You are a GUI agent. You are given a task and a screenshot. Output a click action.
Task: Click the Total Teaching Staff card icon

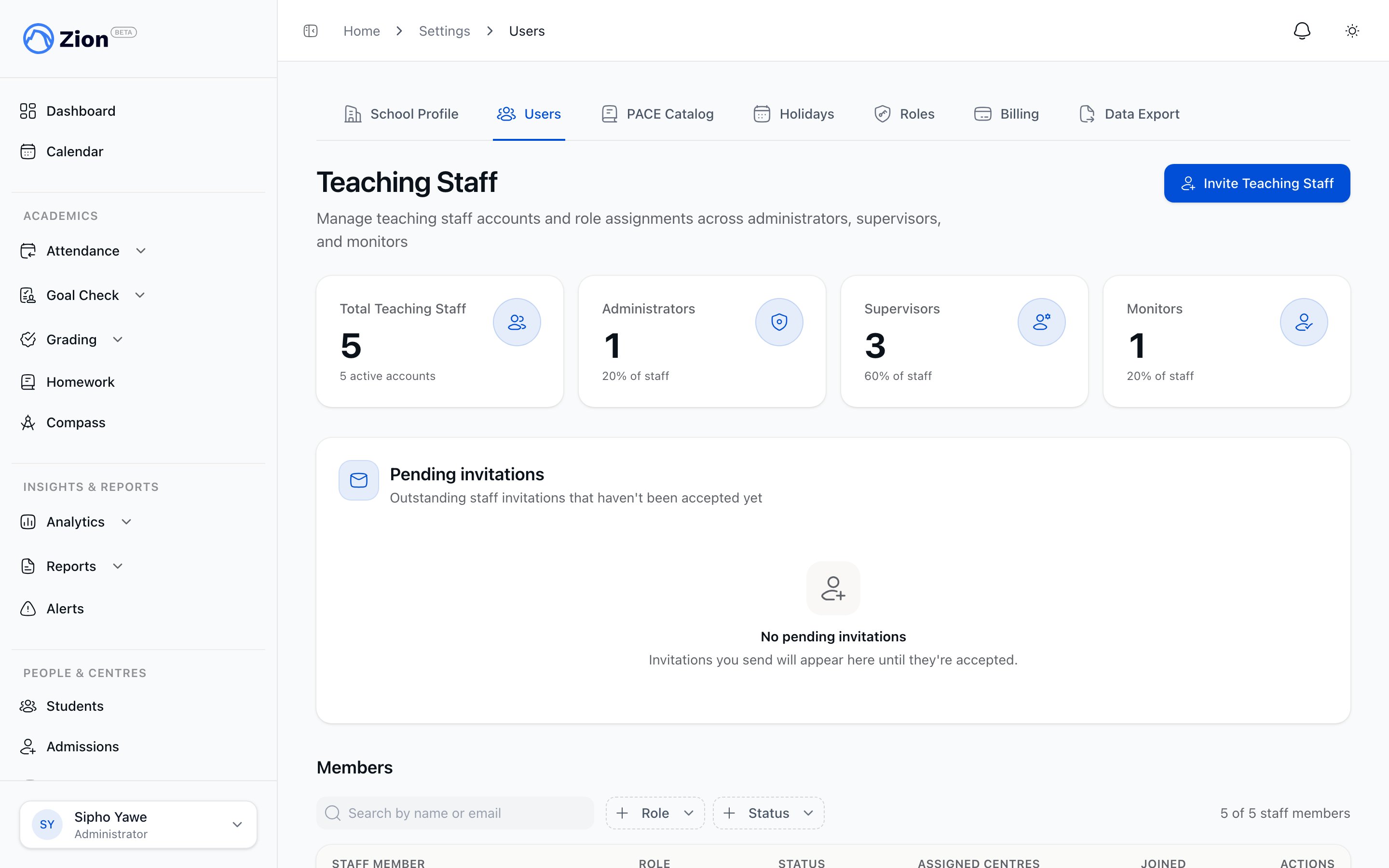coord(517,322)
